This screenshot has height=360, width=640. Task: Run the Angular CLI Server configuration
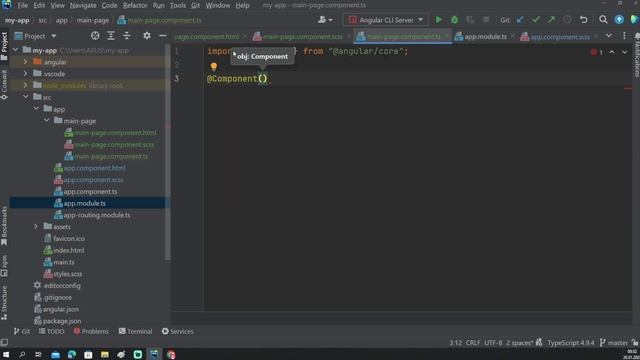(x=439, y=20)
